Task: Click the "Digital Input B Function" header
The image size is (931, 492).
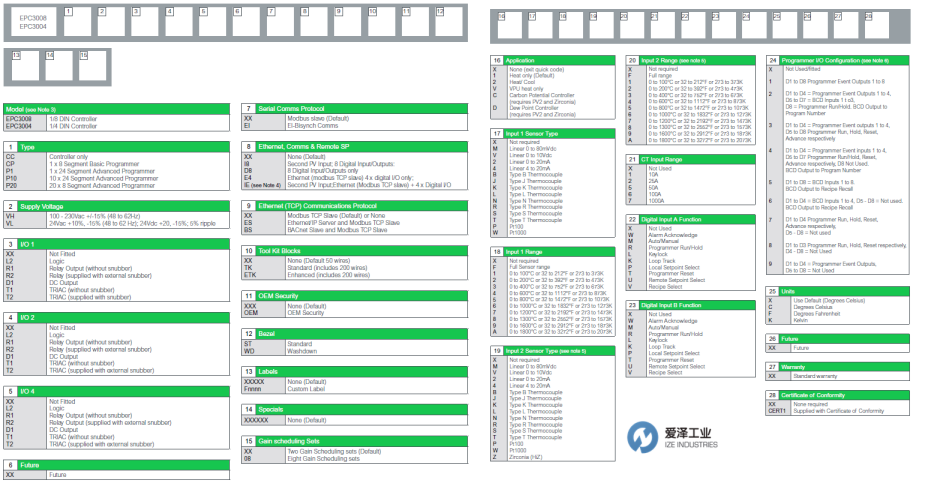Action: [691, 305]
